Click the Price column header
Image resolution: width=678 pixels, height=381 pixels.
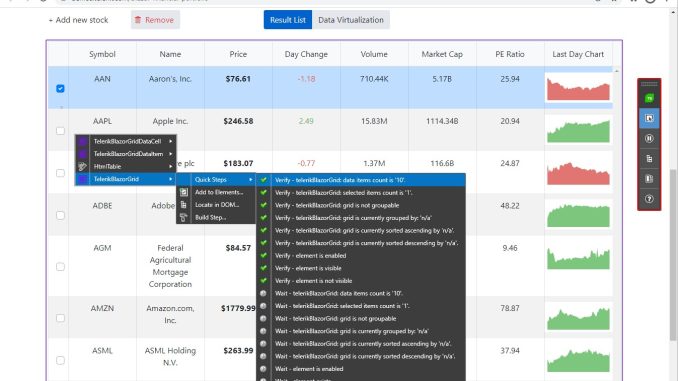238,54
